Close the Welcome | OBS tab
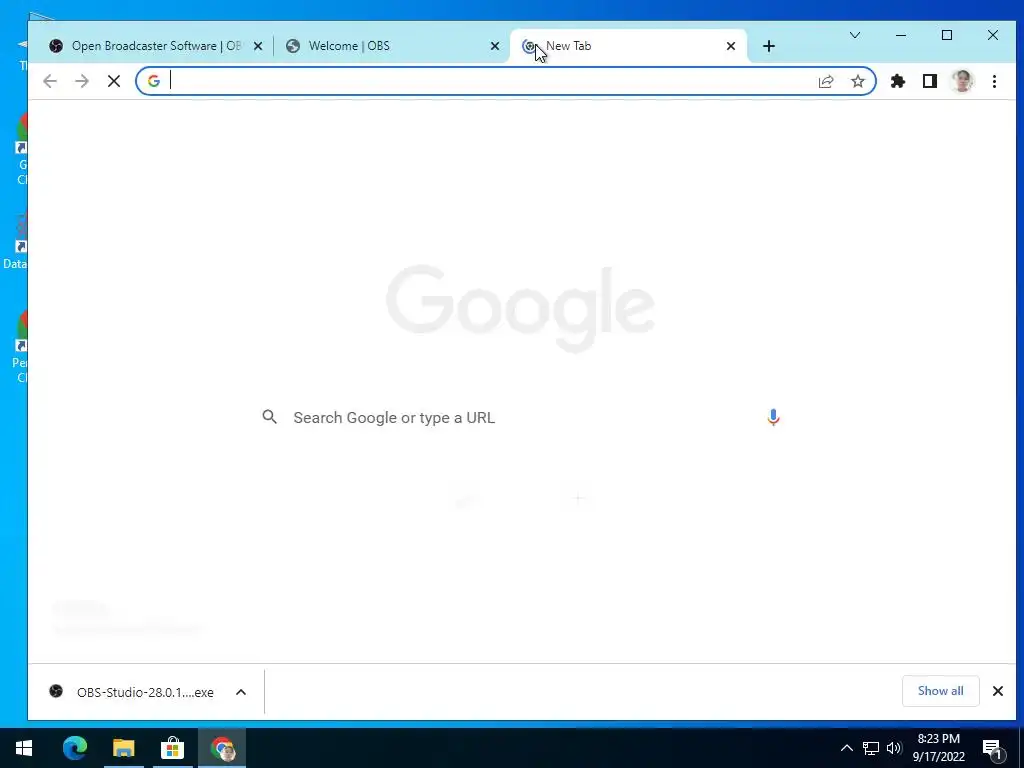The height and width of the screenshot is (768, 1024). [494, 46]
